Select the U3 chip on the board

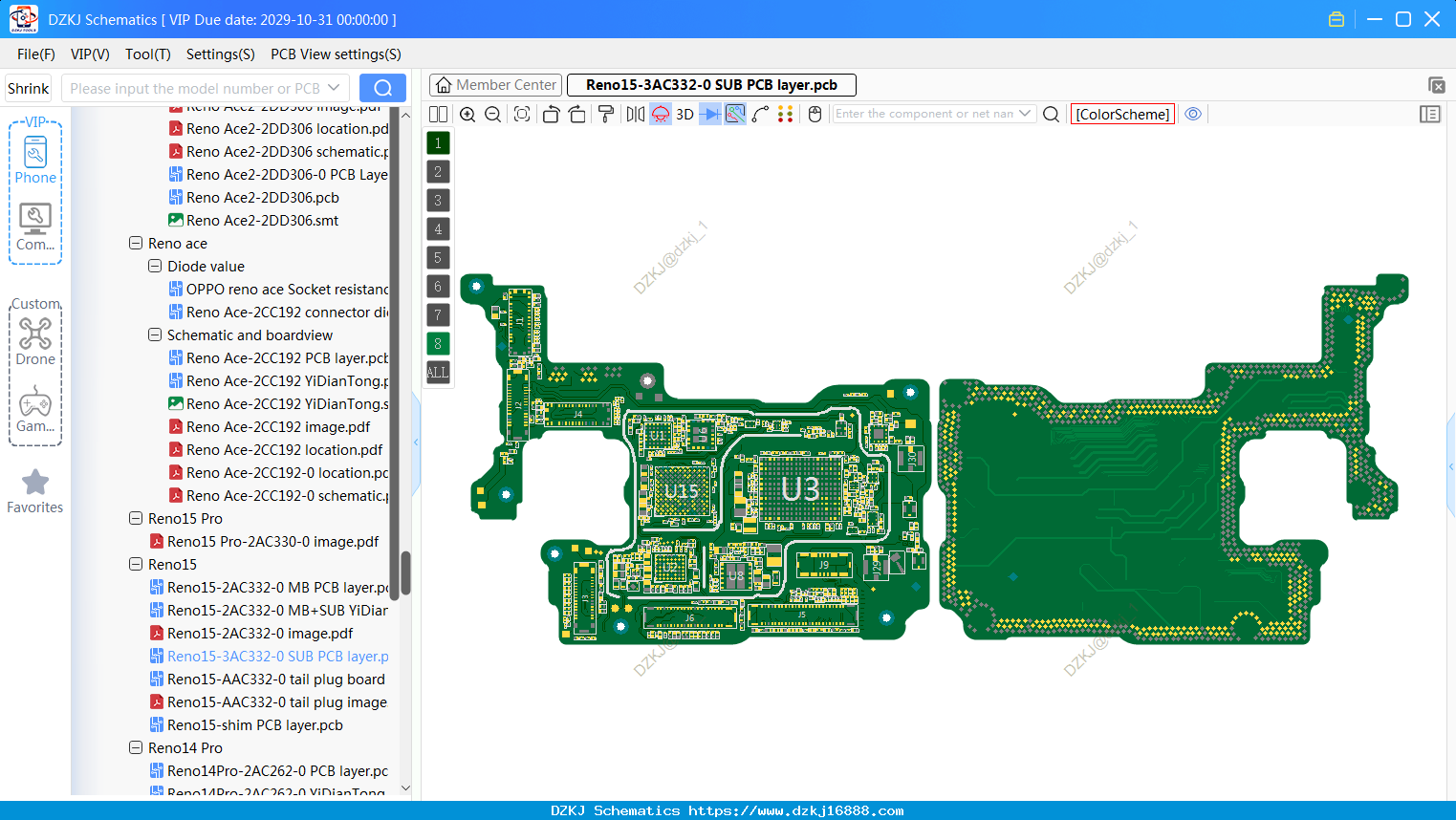click(x=800, y=489)
